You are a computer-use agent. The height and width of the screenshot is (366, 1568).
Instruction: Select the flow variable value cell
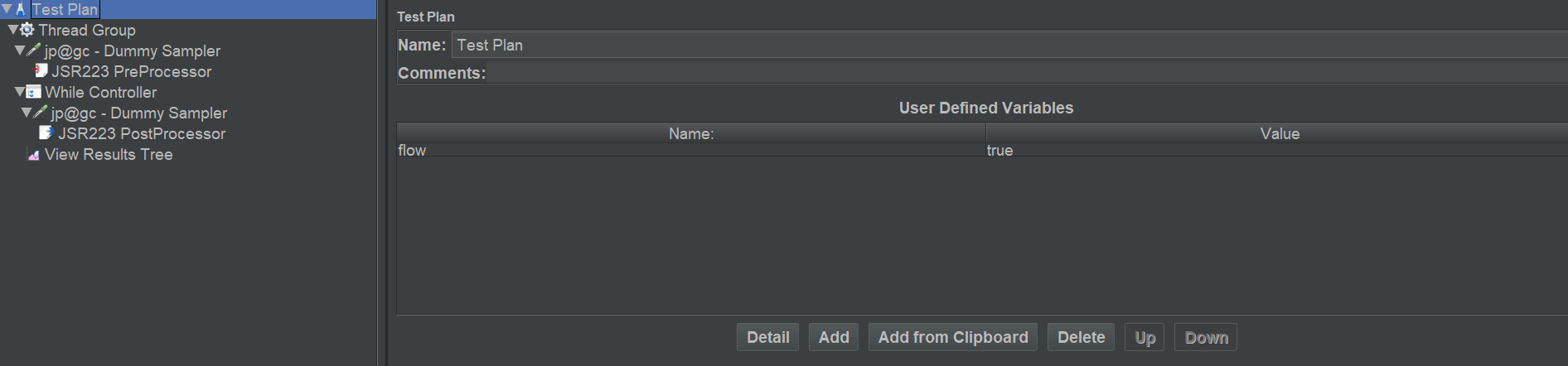(1276, 150)
